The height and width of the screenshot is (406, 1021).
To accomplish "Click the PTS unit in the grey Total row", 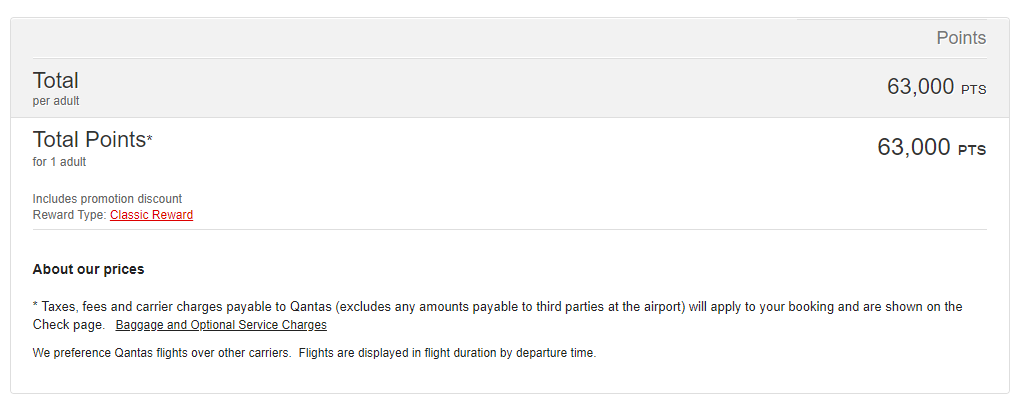I will point(973,90).
